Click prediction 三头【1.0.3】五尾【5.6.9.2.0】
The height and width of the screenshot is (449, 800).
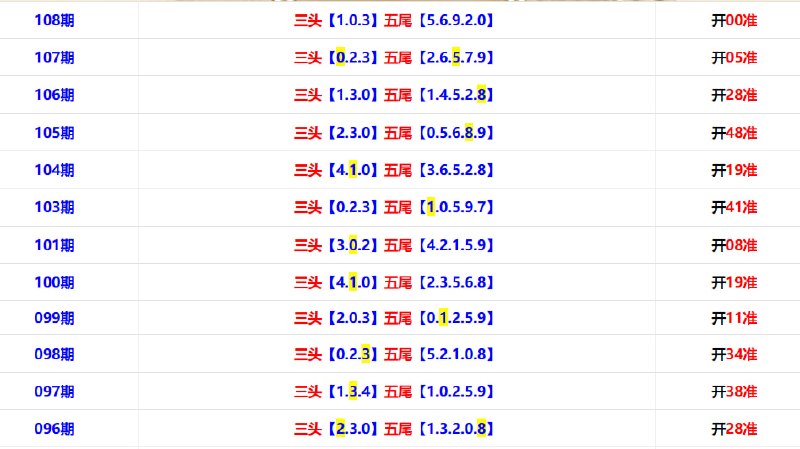(x=393, y=20)
